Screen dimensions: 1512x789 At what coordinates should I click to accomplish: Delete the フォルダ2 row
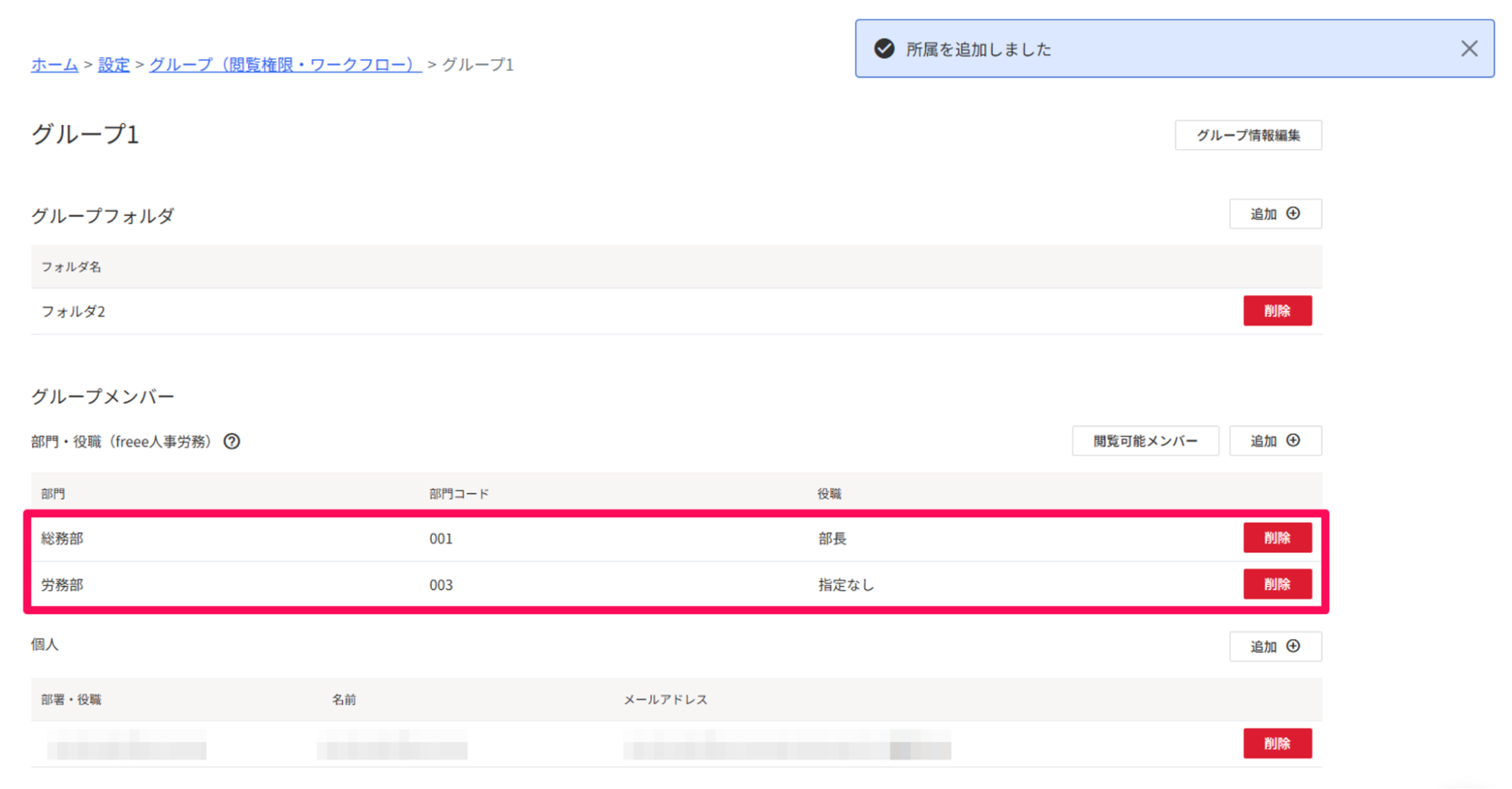click(x=1277, y=311)
